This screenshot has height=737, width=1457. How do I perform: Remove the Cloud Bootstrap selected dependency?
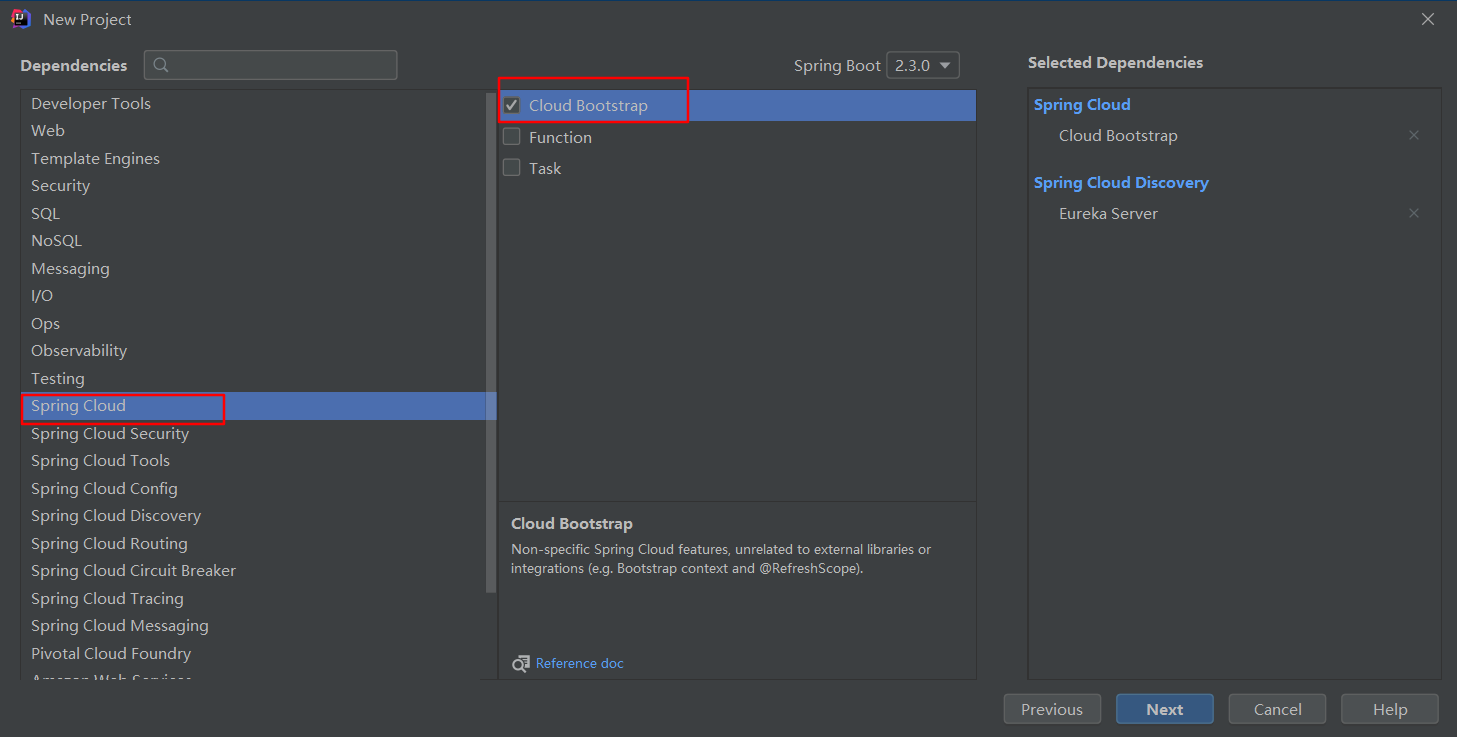coord(1414,135)
